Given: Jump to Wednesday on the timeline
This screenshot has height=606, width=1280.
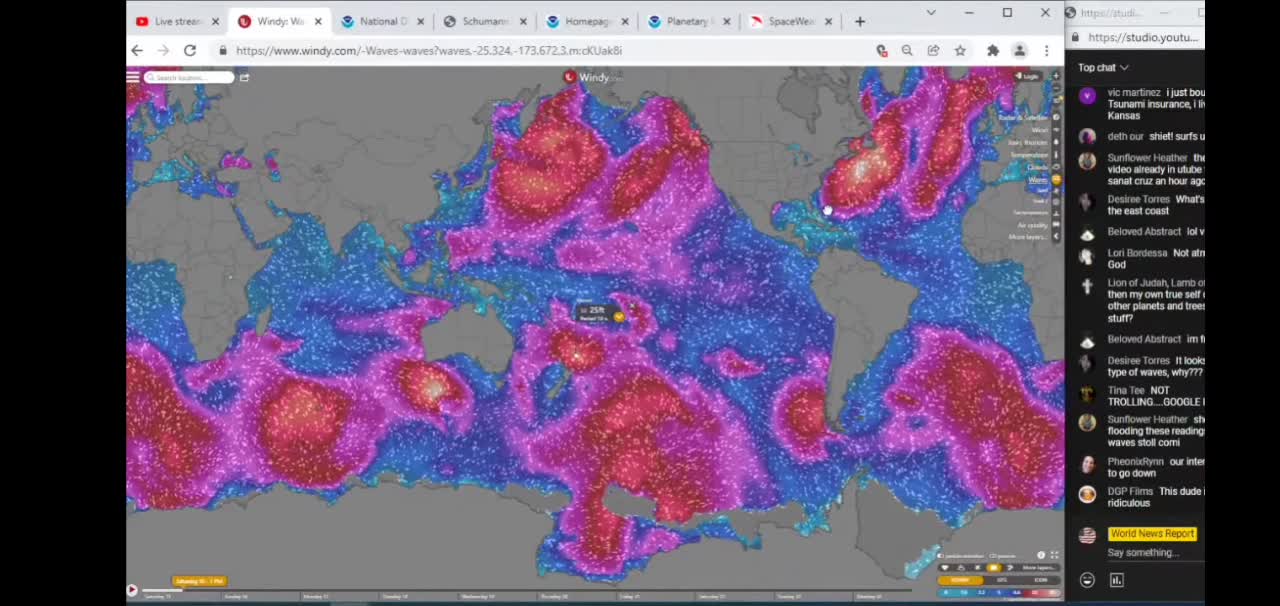Looking at the screenshot, I should click(x=477, y=597).
